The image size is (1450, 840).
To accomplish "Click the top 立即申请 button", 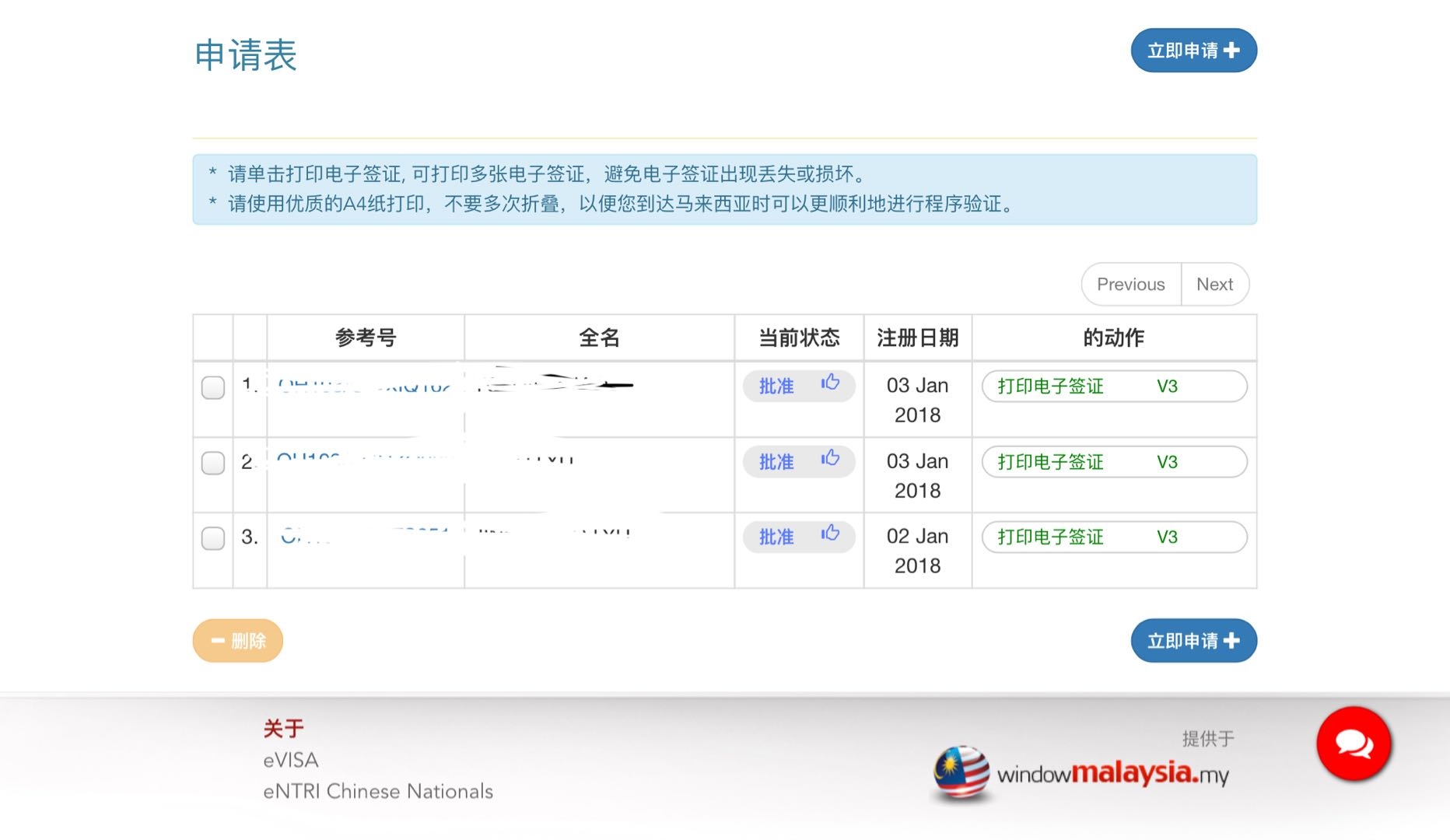I will tap(1193, 51).
